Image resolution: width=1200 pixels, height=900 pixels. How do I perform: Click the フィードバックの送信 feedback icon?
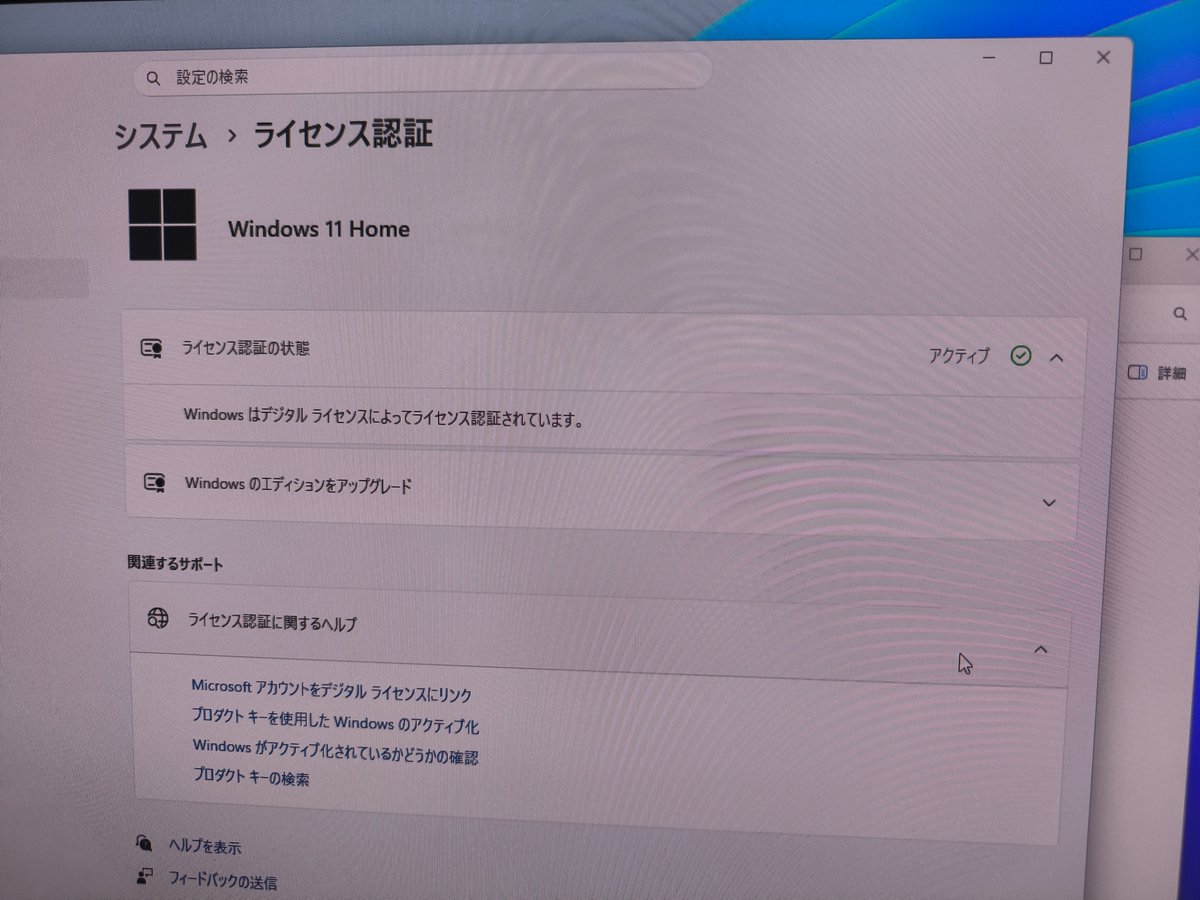point(145,876)
